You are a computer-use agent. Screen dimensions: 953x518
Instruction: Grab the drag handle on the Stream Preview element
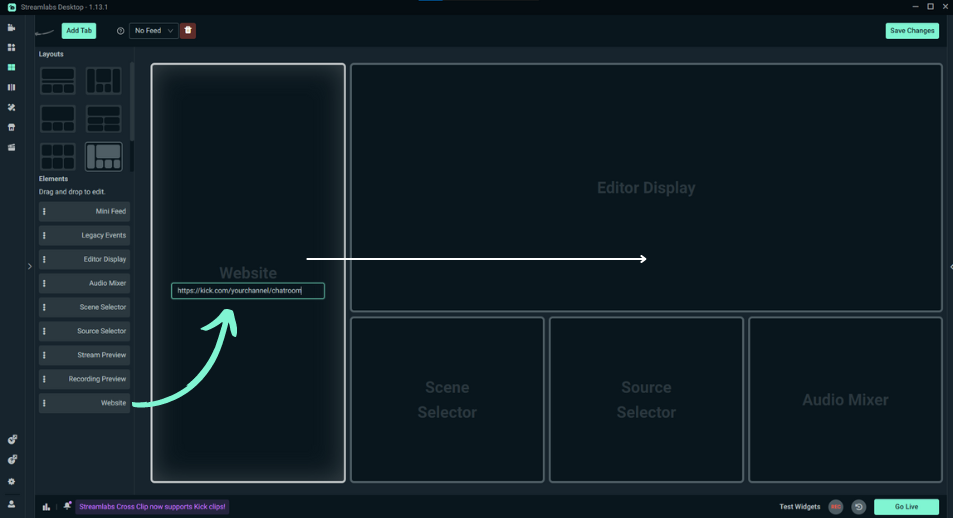pyautogui.click(x=44, y=355)
